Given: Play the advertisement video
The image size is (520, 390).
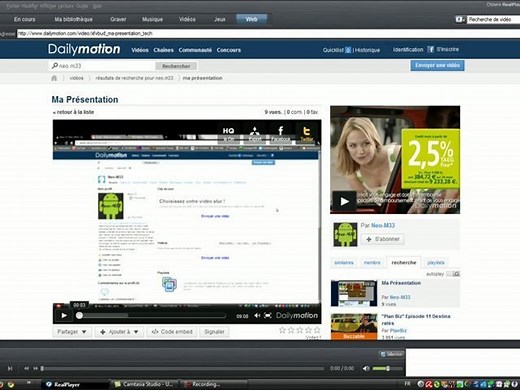Looking at the screenshot, I should [x=344, y=201].
